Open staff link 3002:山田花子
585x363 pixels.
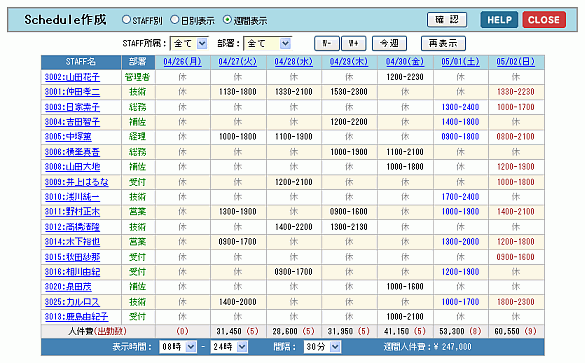coord(72,77)
